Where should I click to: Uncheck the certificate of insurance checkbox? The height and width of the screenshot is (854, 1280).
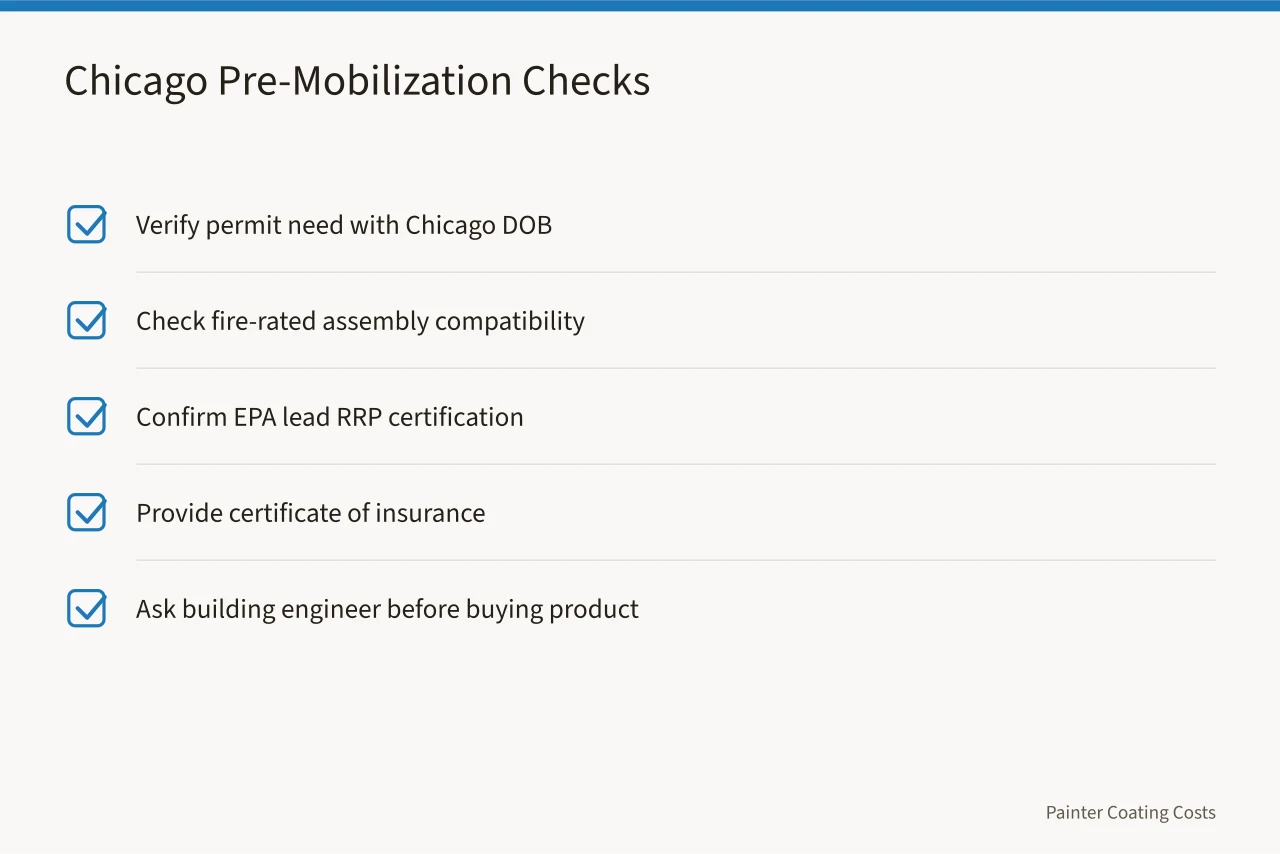87,512
